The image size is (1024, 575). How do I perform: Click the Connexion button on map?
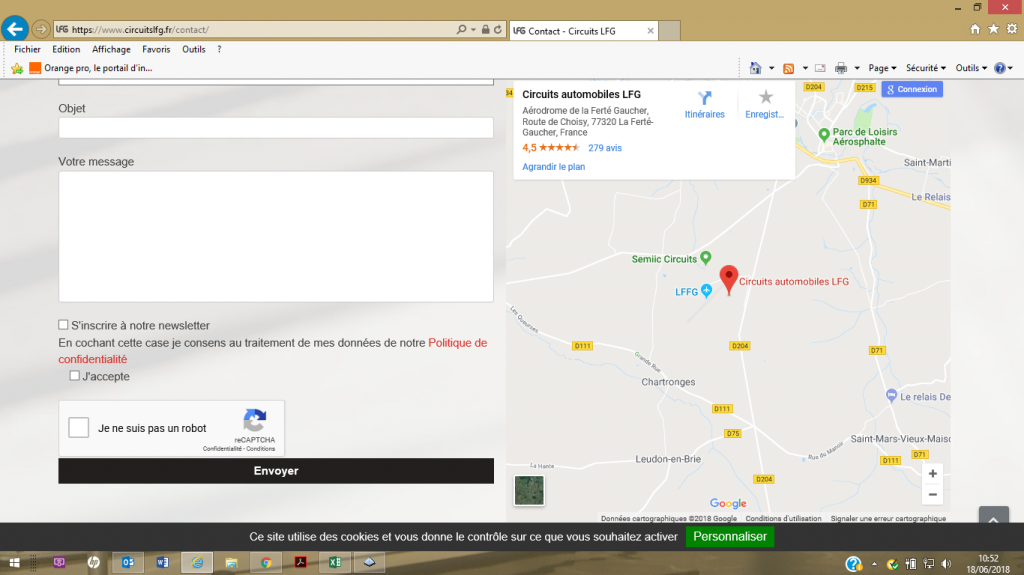[x=912, y=89]
